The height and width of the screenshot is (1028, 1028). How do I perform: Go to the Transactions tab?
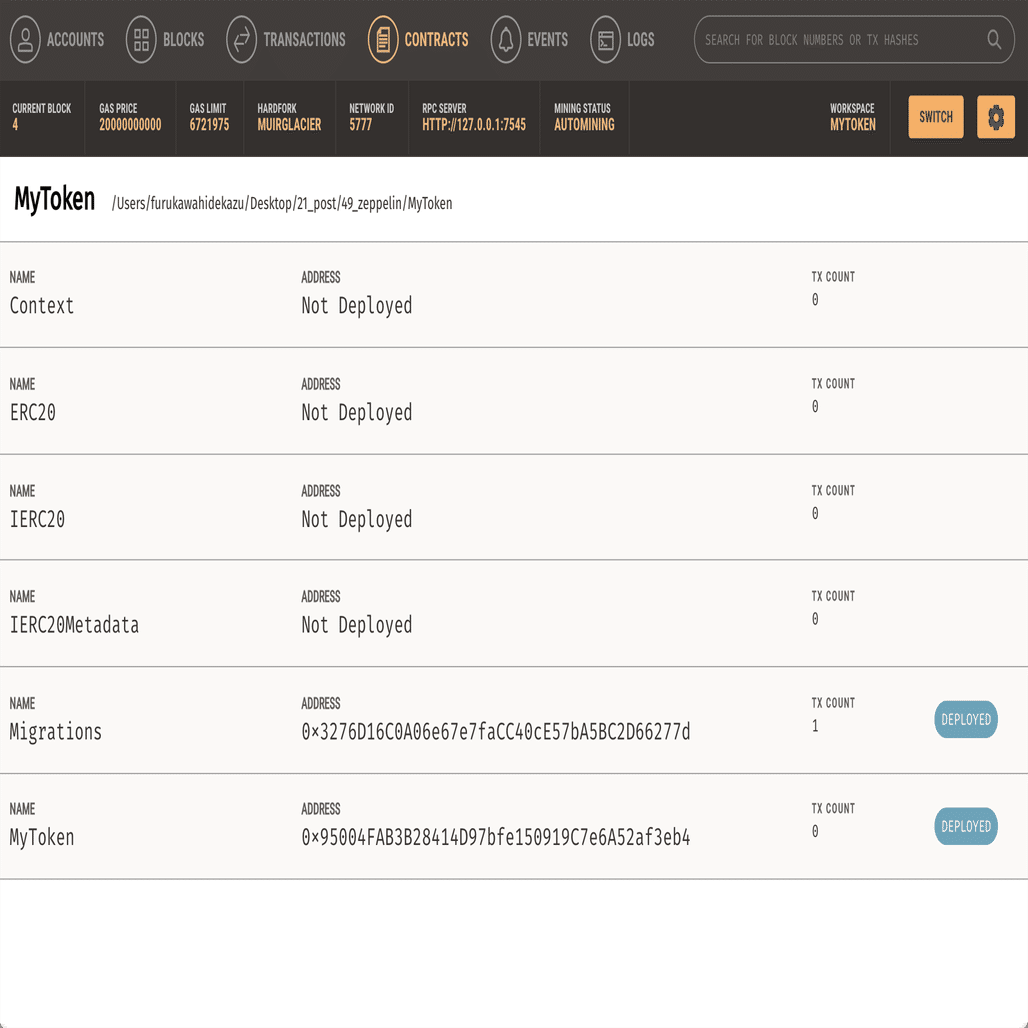[286, 39]
